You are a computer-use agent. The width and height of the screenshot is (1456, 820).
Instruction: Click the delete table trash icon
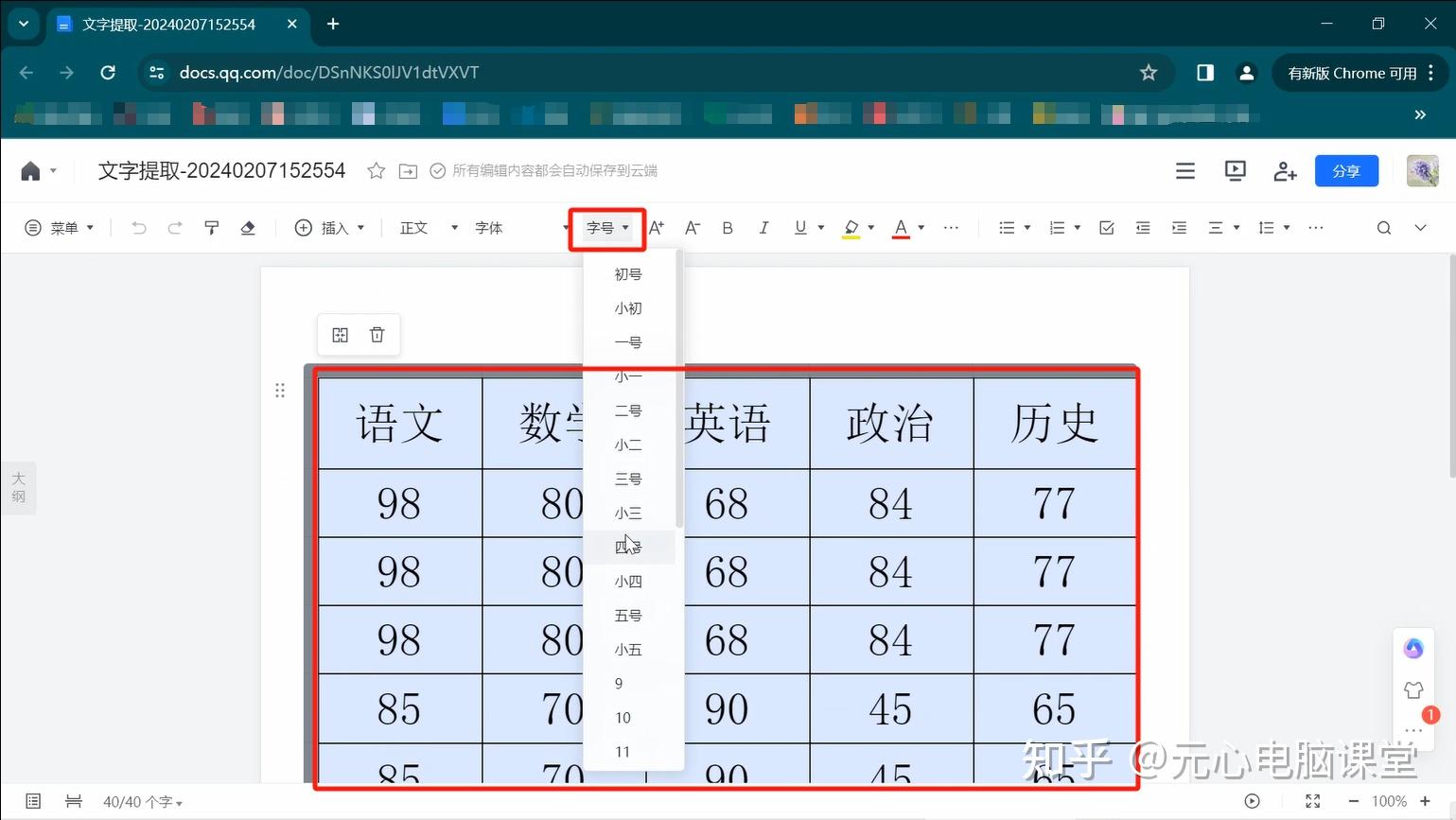click(x=377, y=334)
